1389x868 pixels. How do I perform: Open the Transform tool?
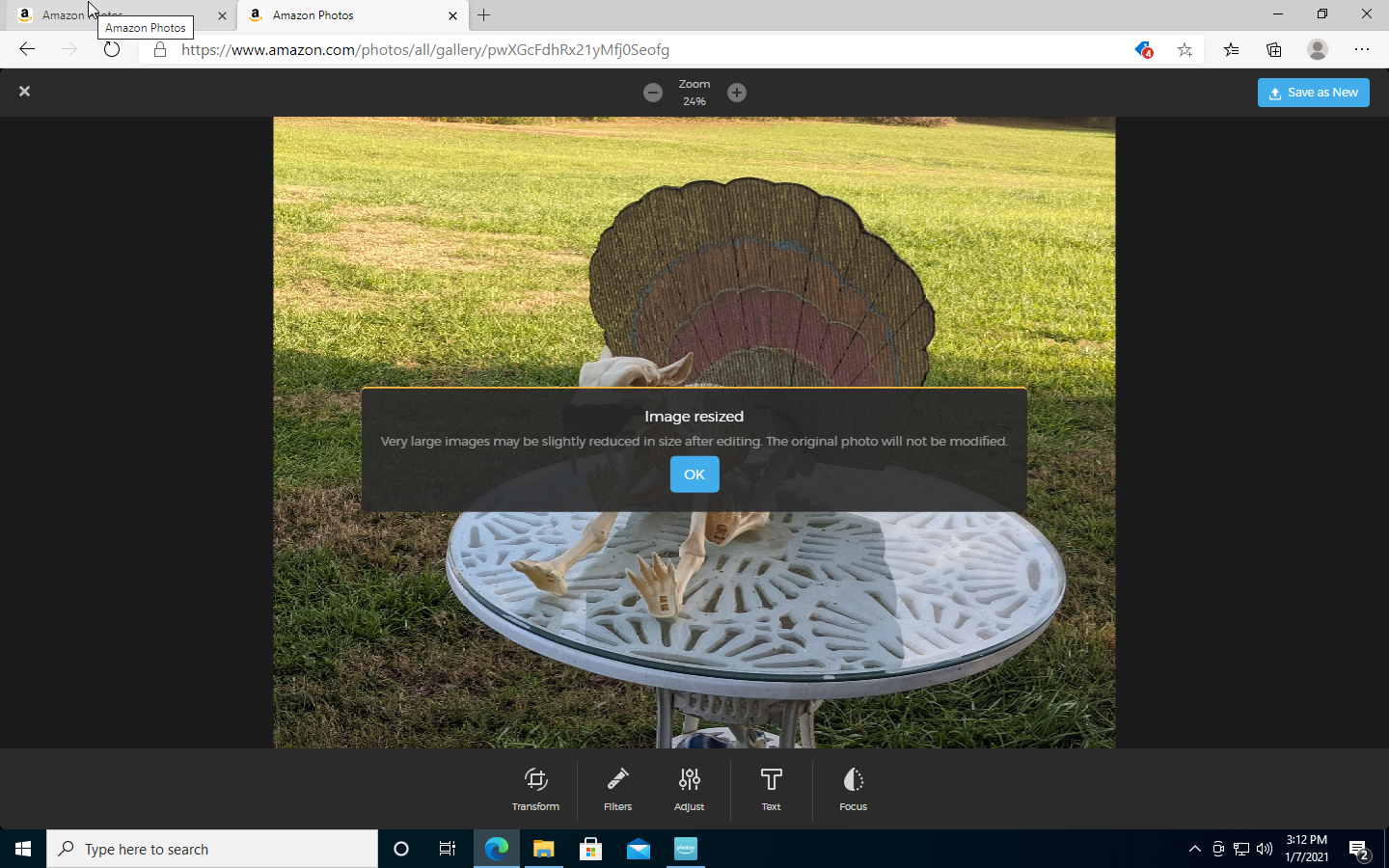535,789
